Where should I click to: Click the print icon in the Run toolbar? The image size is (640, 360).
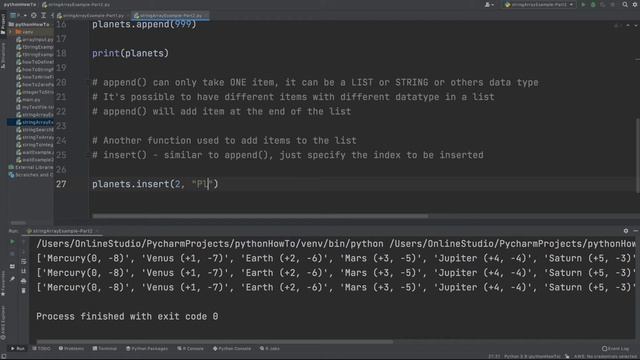(23, 281)
